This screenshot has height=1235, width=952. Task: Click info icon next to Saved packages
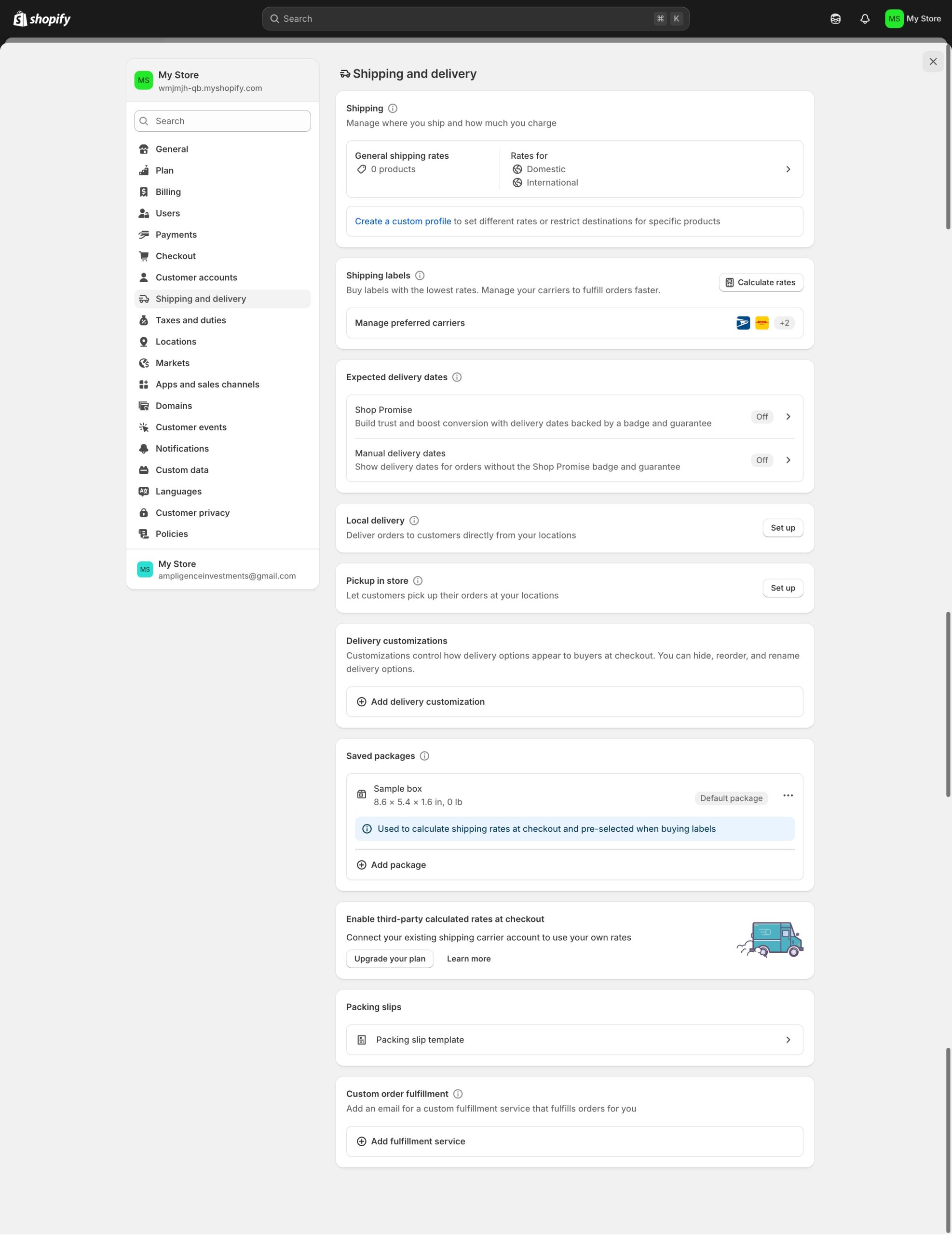tap(424, 756)
